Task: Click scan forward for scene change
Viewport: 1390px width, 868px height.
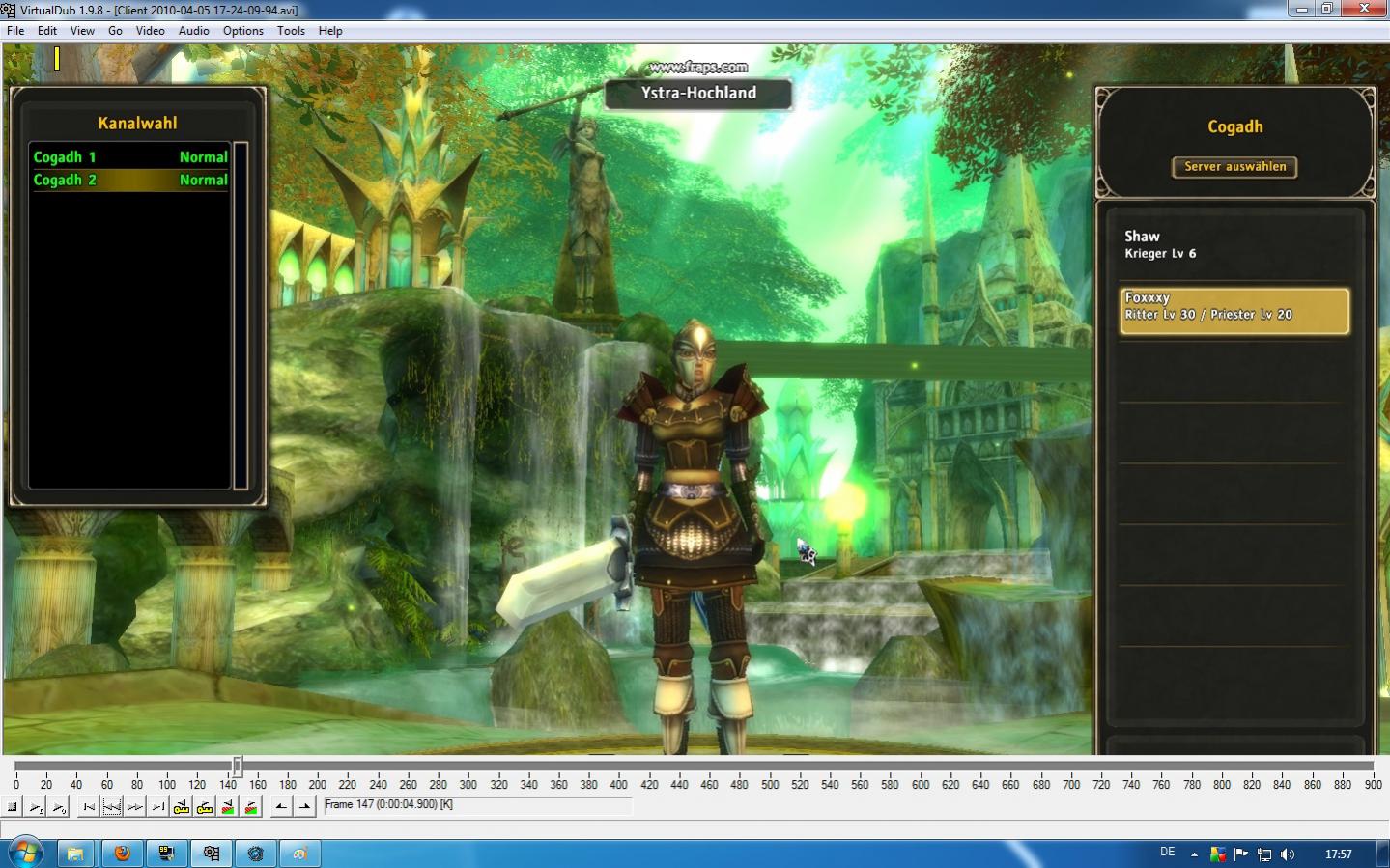Action: tap(251, 806)
